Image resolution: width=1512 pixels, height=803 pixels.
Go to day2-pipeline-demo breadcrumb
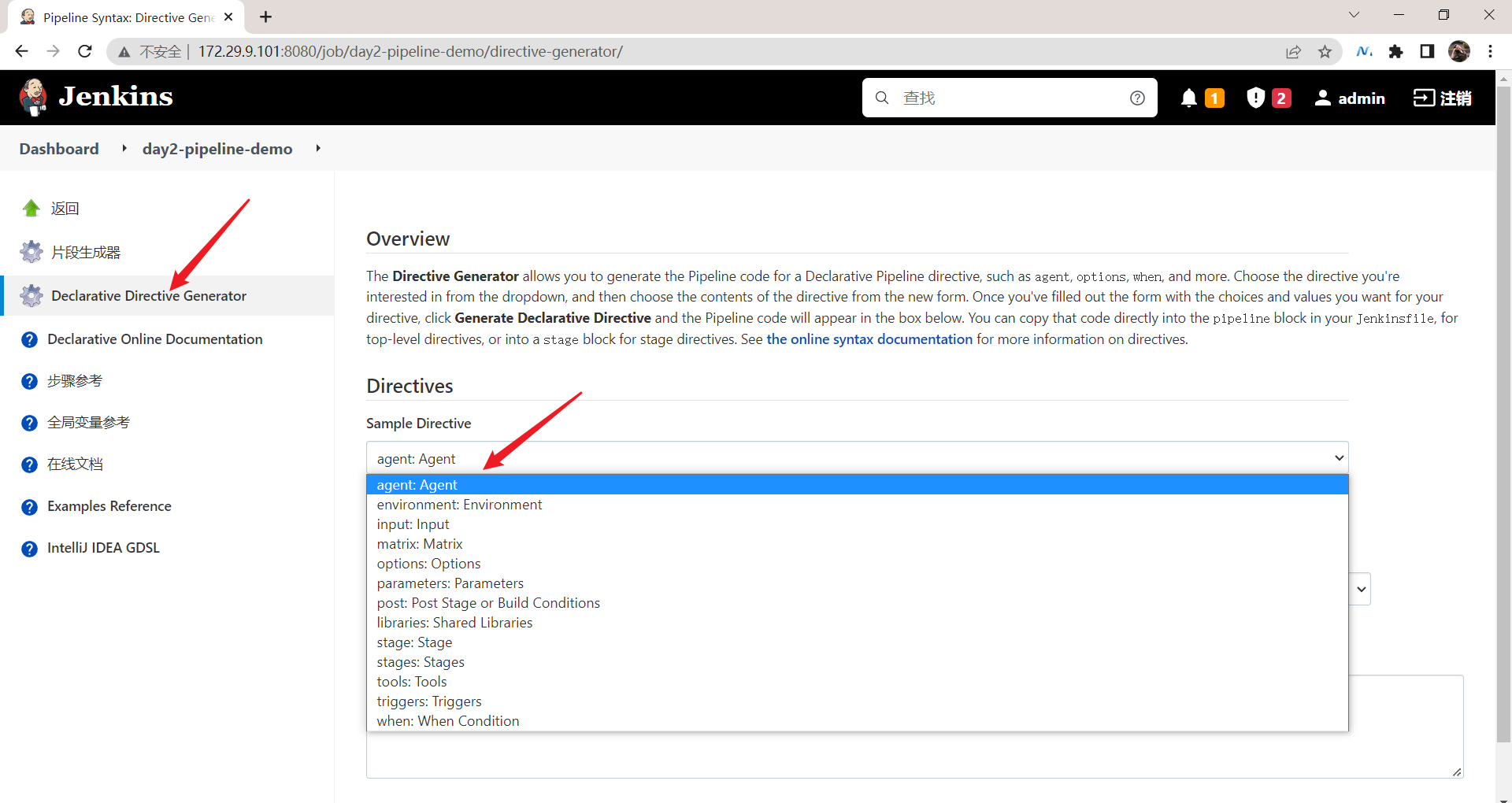pyautogui.click(x=217, y=149)
